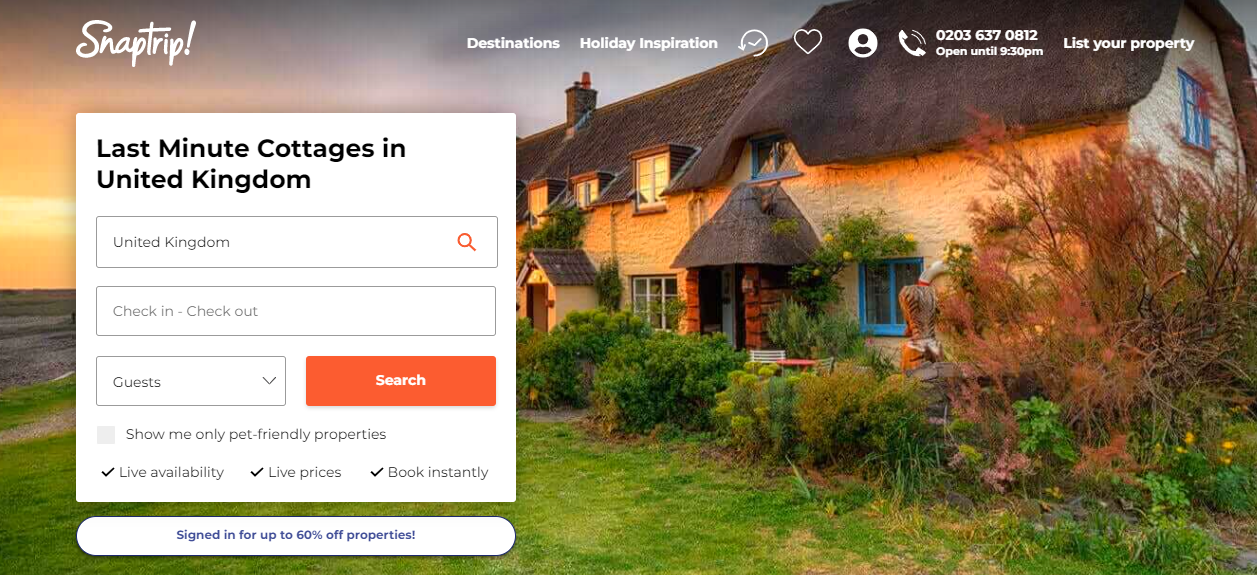Click the Live prices checkmark icon
Screen dimensions: 1257x575
[x=257, y=472]
